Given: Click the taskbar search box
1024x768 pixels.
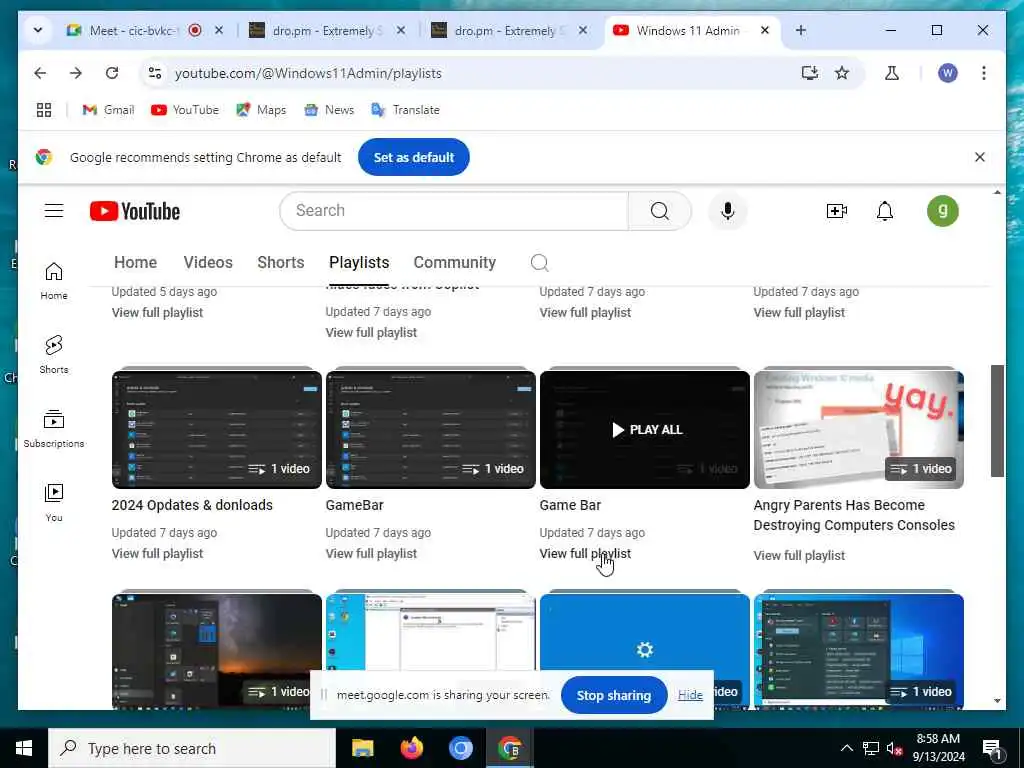Looking at the screenshot, I should tap(192, 748).
